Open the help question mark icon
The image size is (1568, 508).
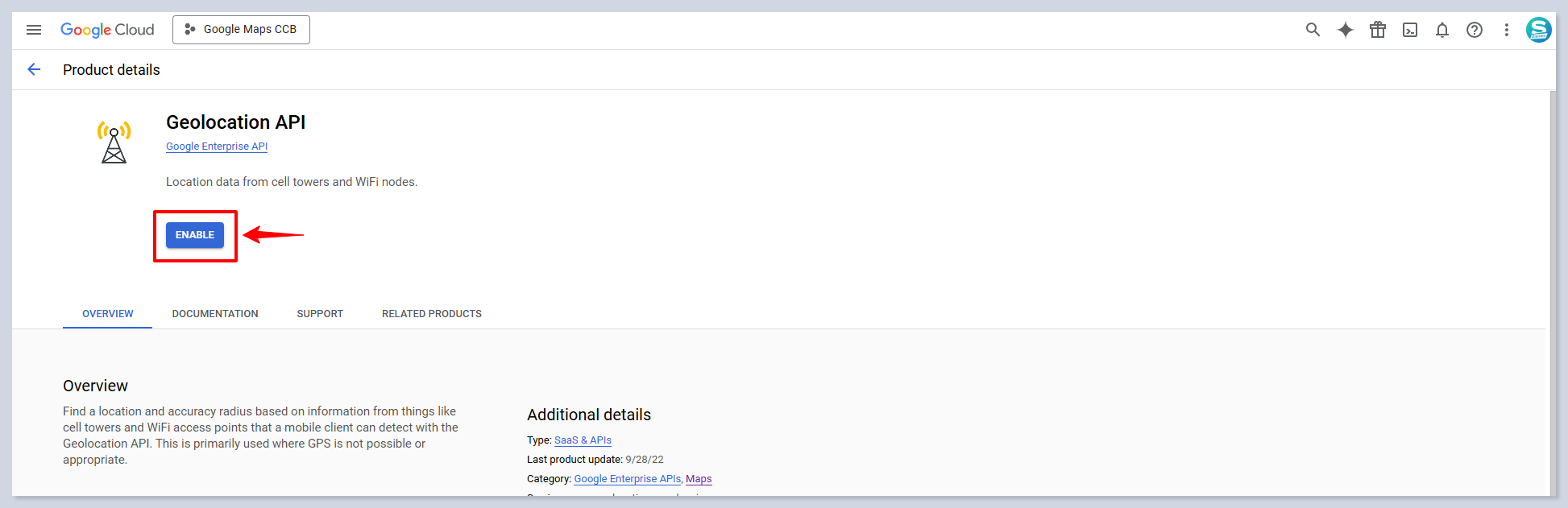tap(1474, 30)
